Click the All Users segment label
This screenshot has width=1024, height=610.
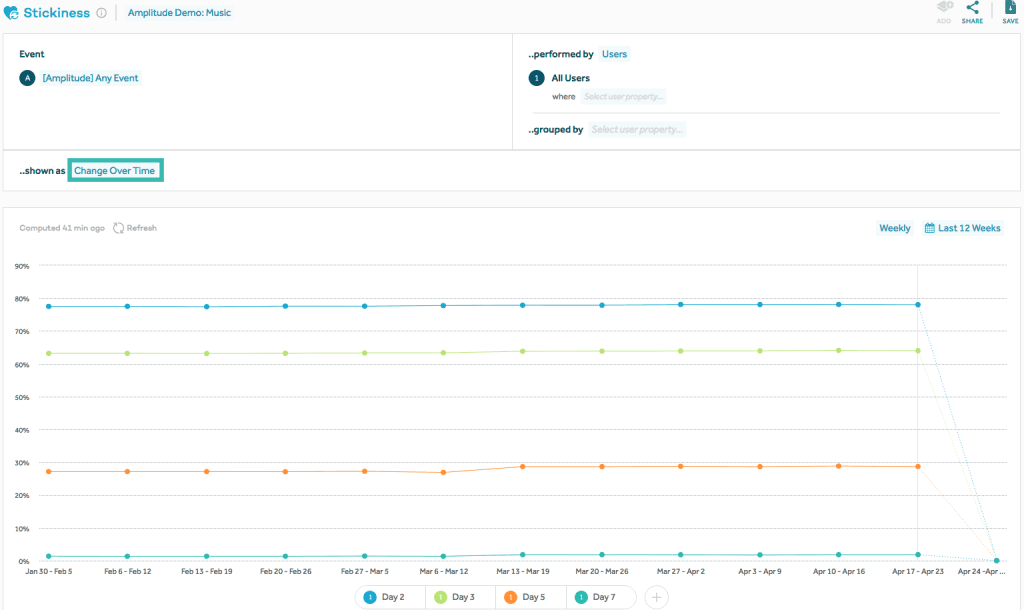click(570, 78)
